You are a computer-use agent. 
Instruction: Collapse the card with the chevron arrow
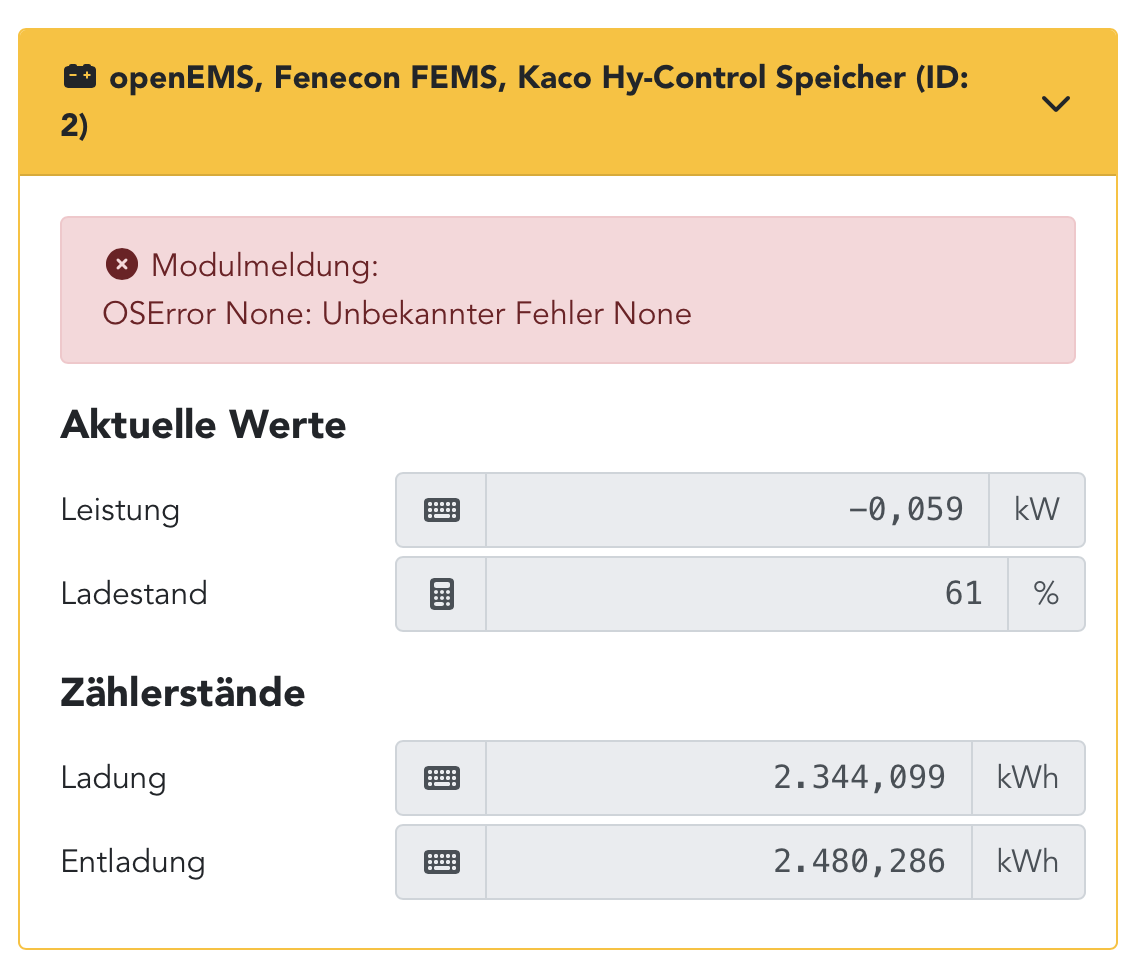pos(1056,103)
